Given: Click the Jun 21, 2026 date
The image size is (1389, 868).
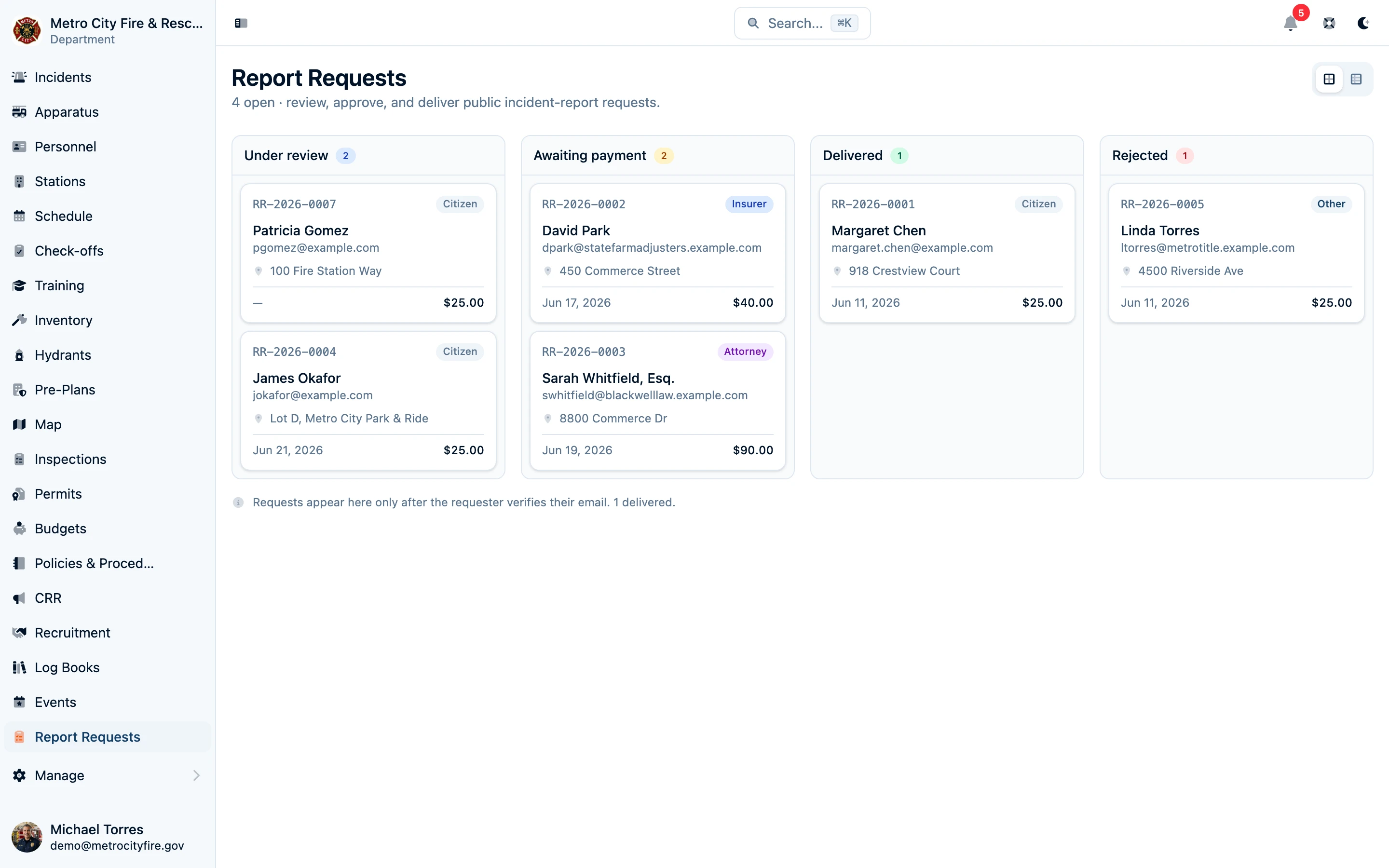Looking at the screenshot, I should coord(287,450).
